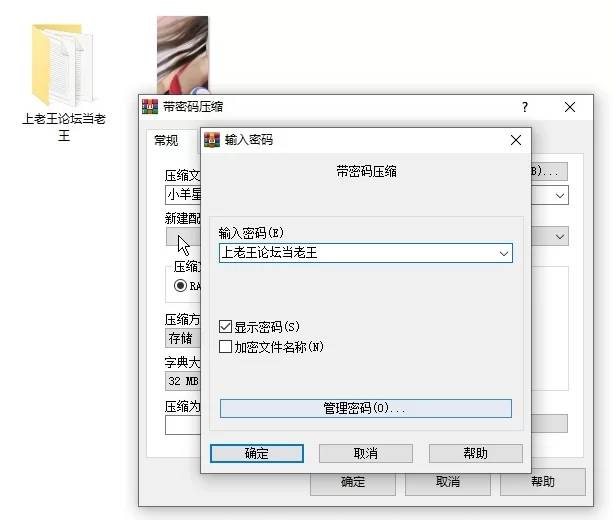613x520 pixels.
Task: Enable the 加密文件名称(N) checkbox
Action: (225, 346)
